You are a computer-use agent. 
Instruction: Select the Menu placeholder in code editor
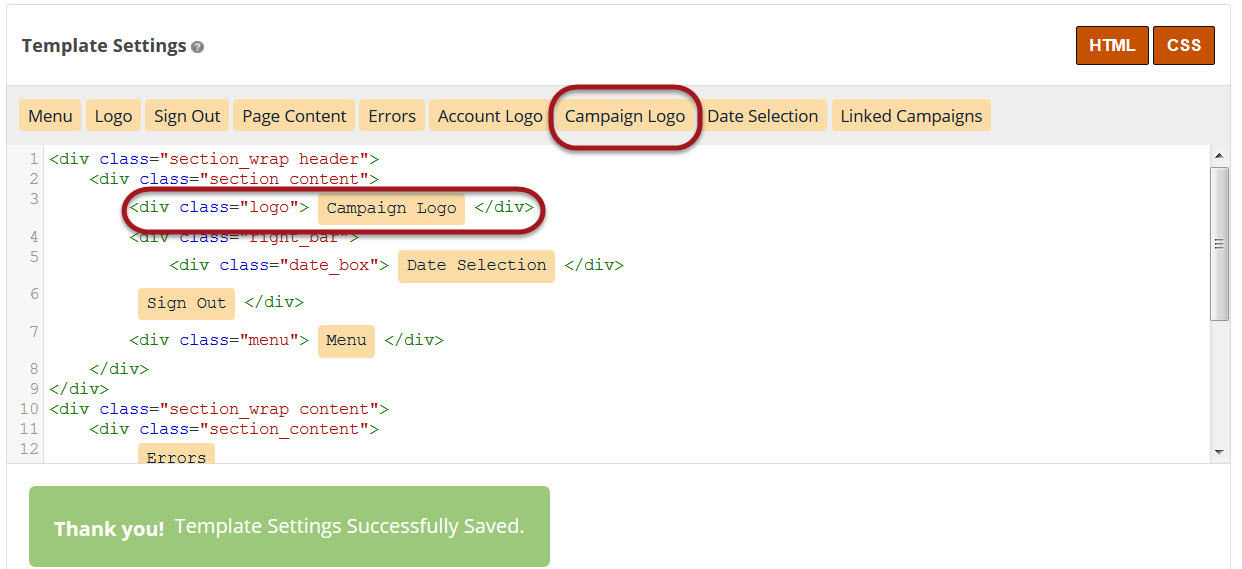(x=346, y=341)
